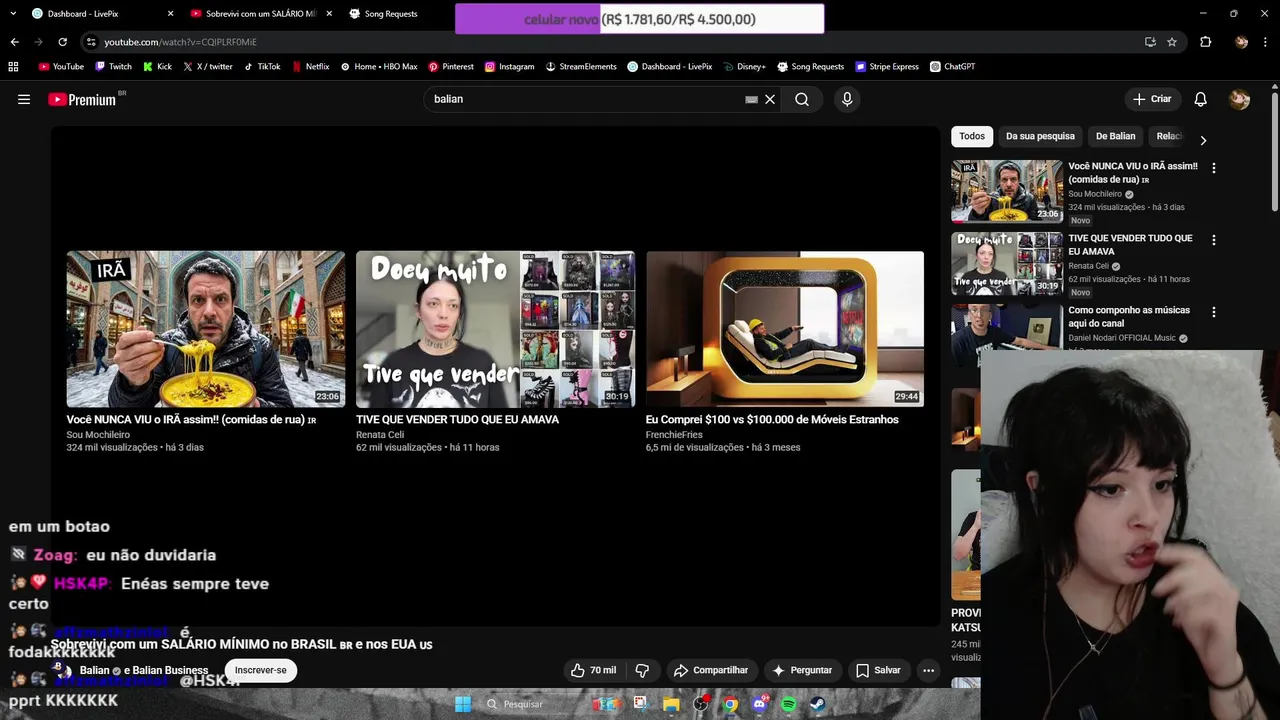The width and height of the screenshot is (1280, 720).
Task: Open Windows Start menu
Action: point(463,704)
